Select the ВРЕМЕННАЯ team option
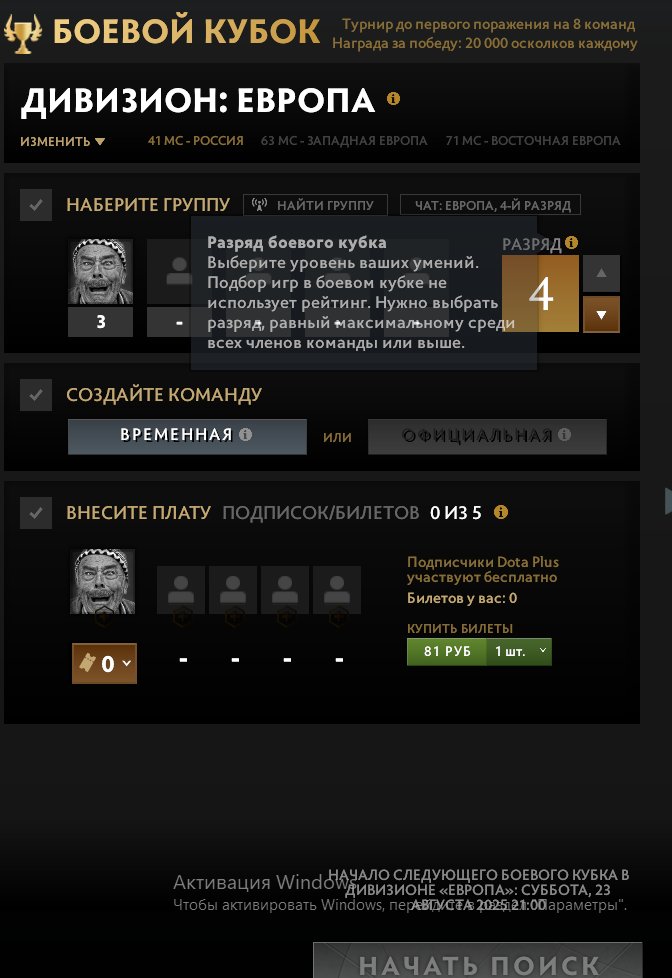 (187, 436)
